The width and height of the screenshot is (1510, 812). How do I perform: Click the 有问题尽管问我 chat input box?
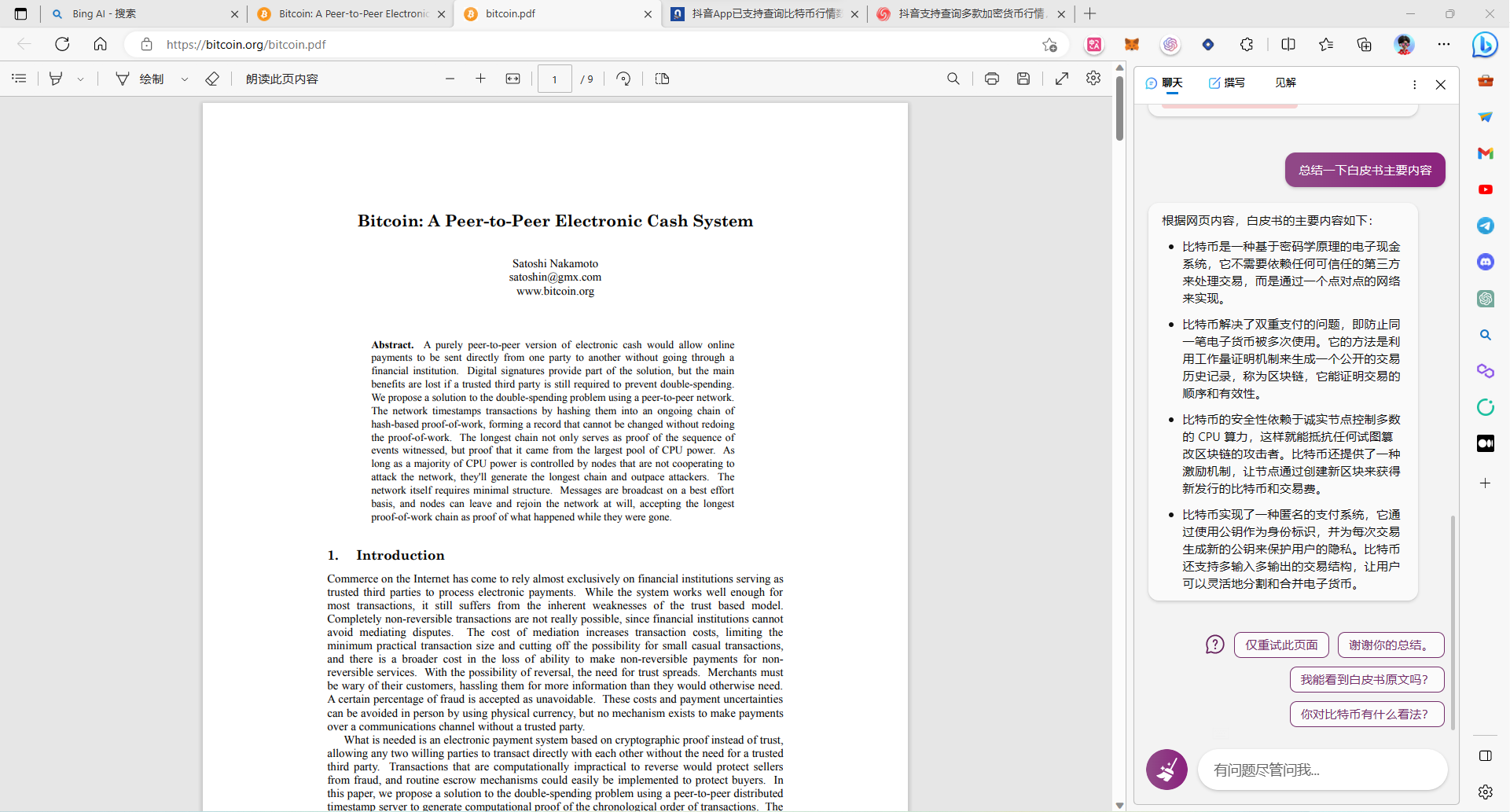1322,770
